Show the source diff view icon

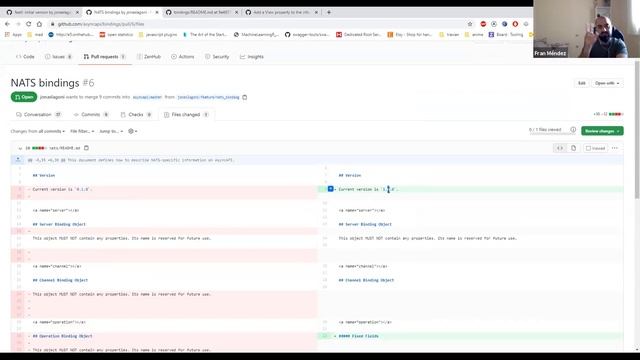[560, 148]
